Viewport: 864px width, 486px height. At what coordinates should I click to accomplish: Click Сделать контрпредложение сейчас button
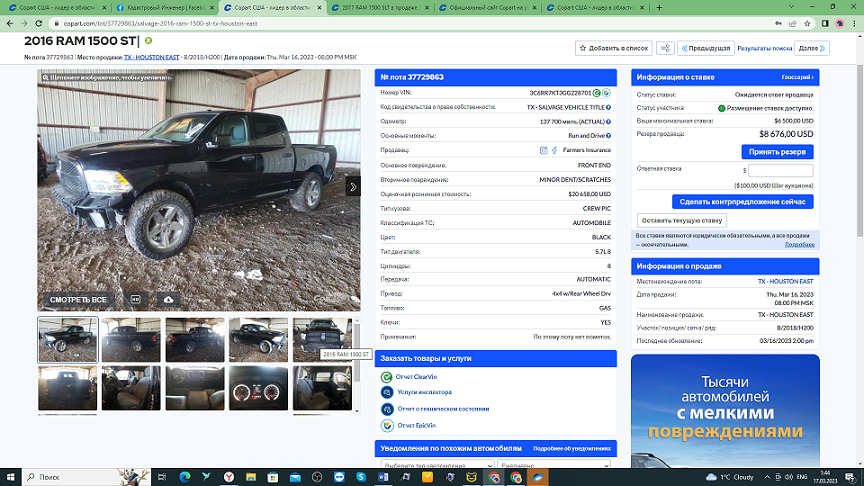point(742,202)
